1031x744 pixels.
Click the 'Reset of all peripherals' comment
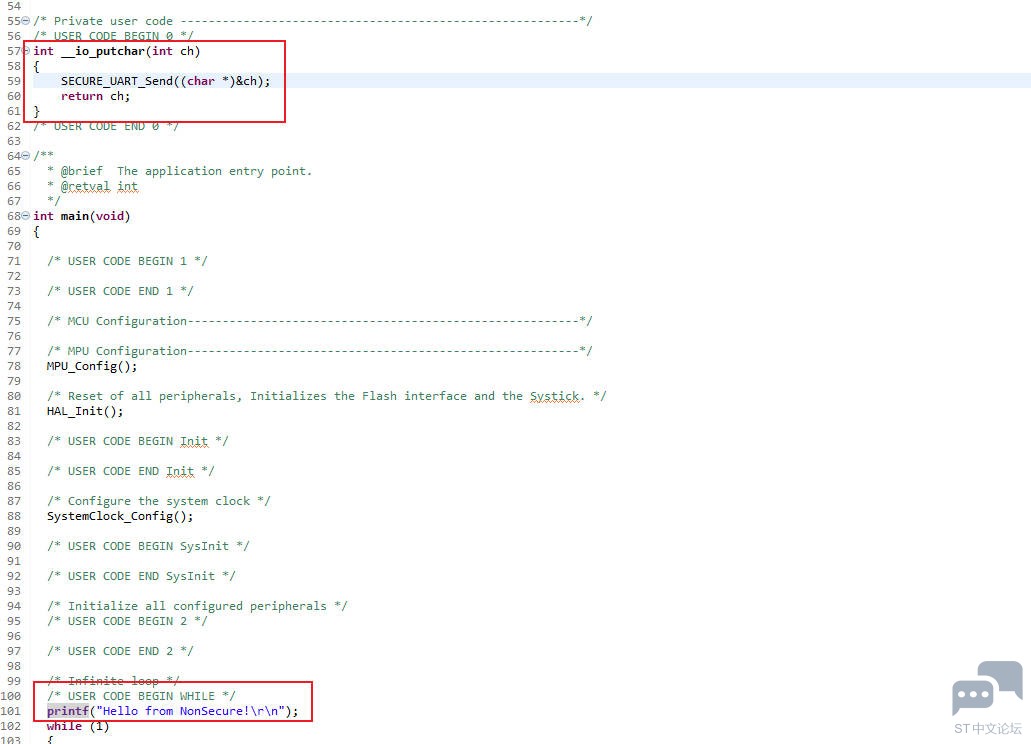click(327, 396)
